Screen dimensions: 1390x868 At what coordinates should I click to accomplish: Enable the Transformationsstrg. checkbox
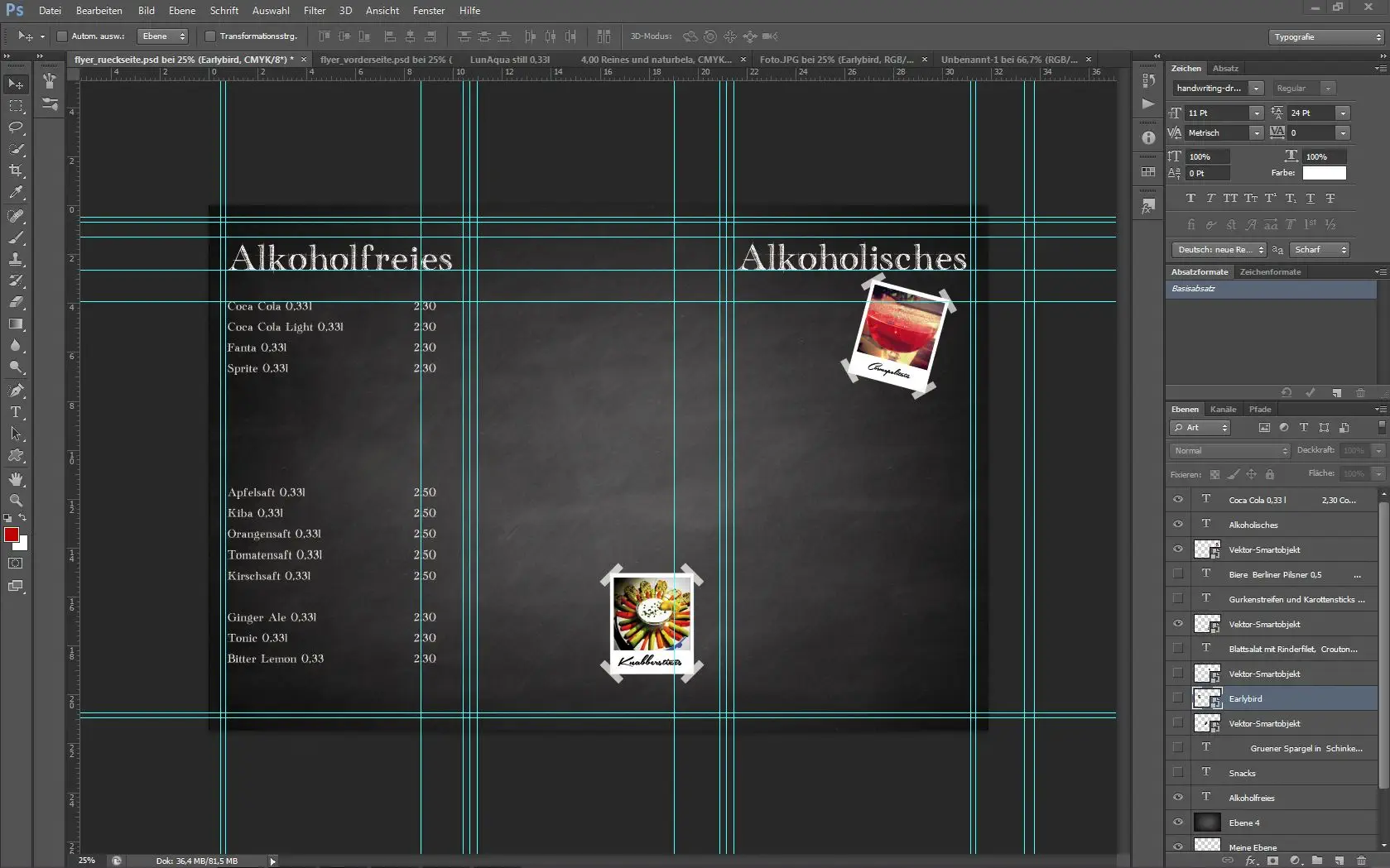click(x=210, y=36)
